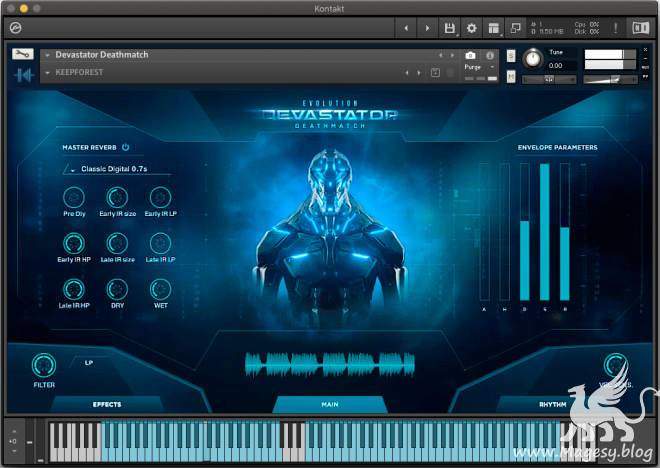Adjust the Pre Dly knob

click(74, 197)
